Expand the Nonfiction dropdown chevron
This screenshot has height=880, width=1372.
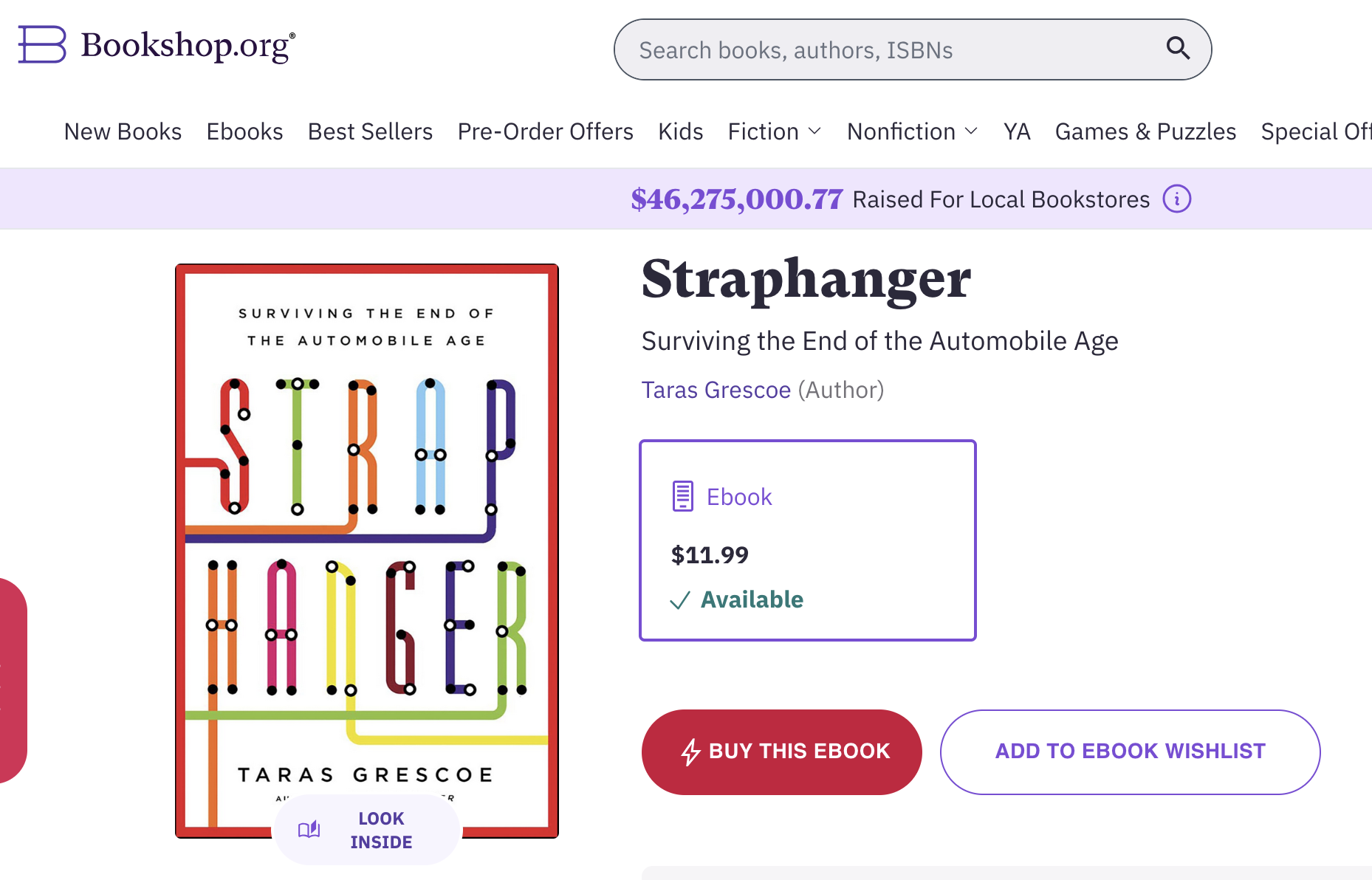972,131
